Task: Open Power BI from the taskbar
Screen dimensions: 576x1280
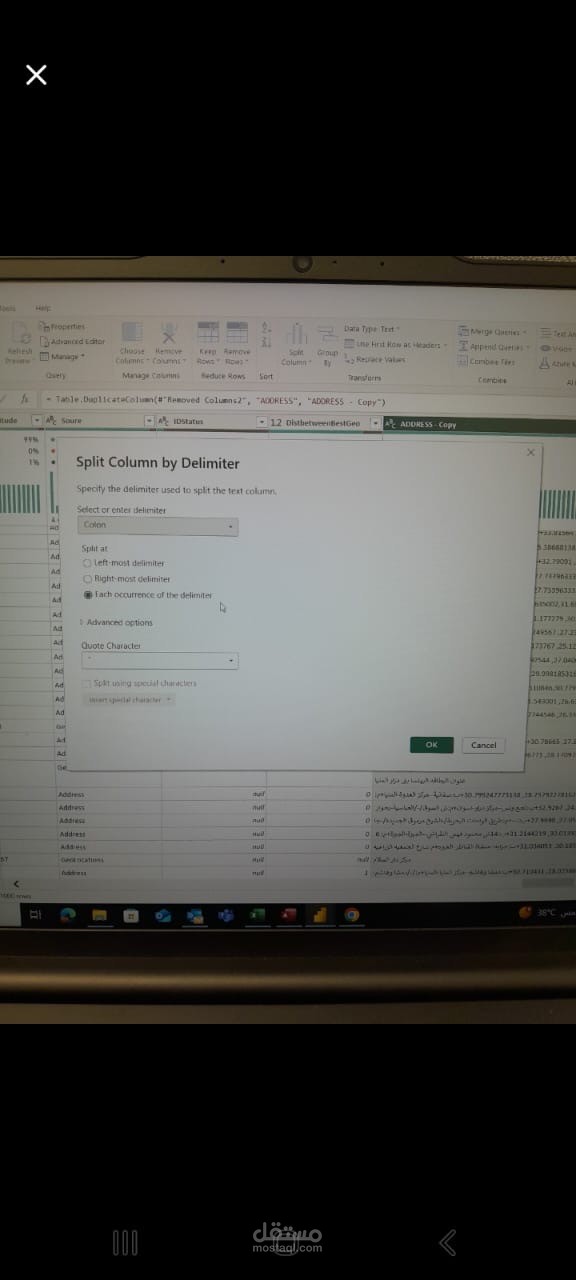Action: tap(320, 914)
